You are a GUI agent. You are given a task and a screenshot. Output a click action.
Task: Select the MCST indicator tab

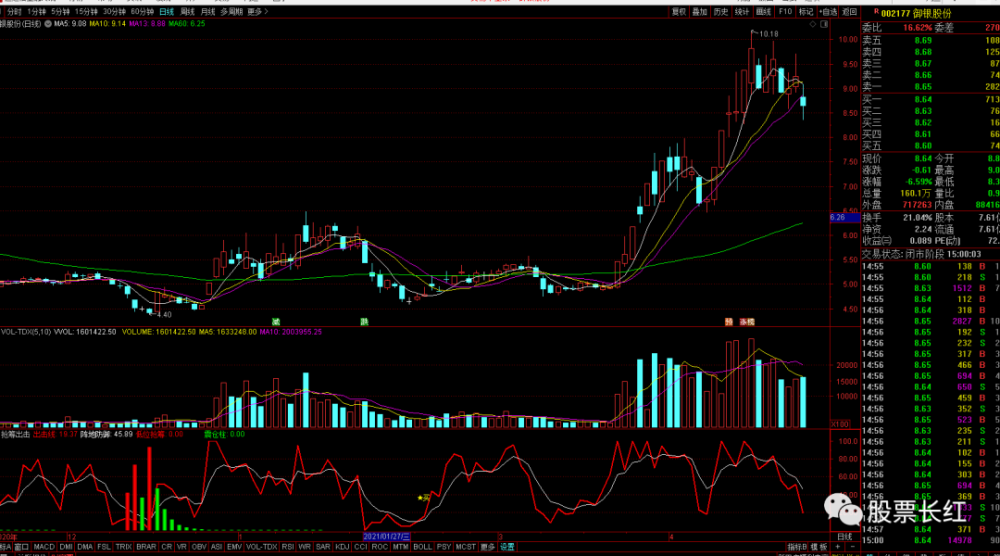tap(466, 547)
